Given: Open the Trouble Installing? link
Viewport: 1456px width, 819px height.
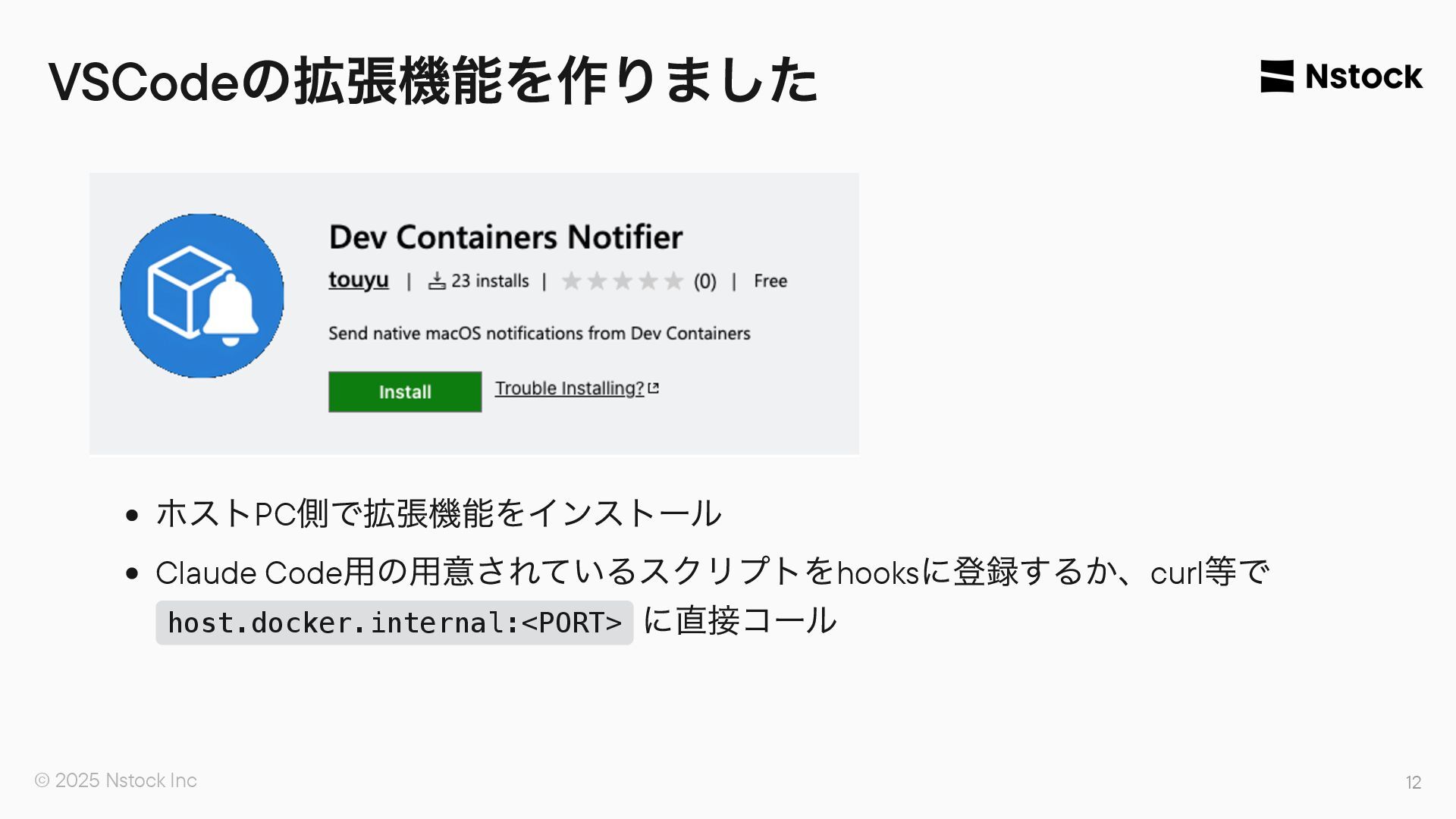Looking at the screenshot, I should click(570, 388).
